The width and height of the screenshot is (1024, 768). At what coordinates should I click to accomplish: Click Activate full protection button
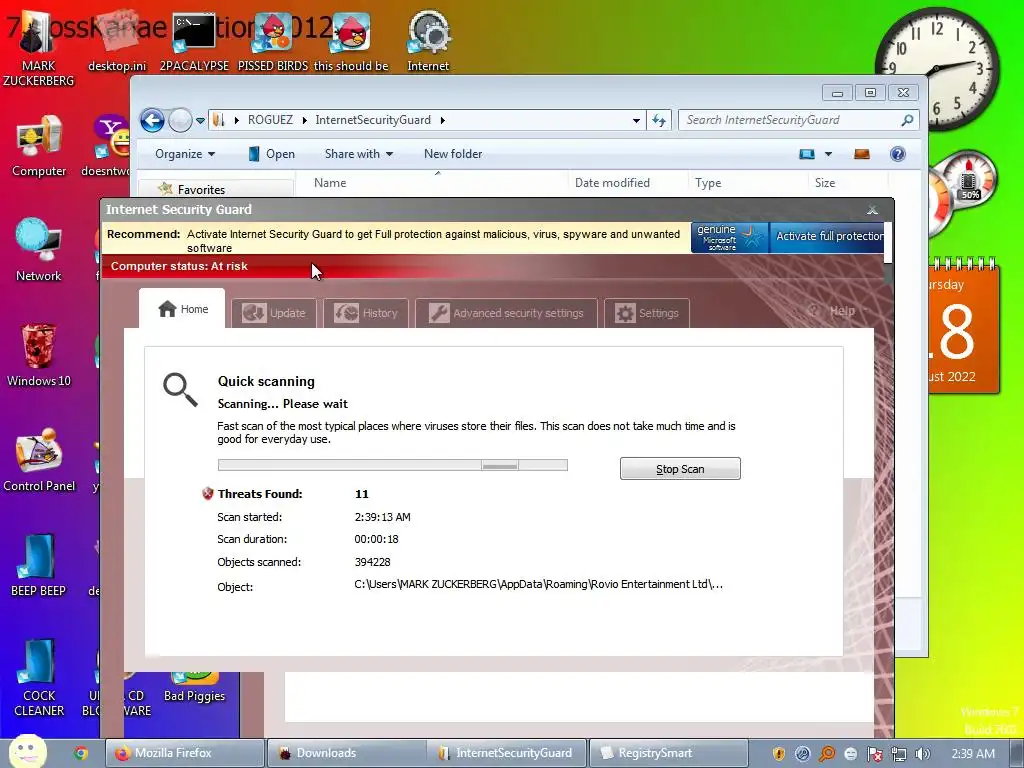(829, 236)
